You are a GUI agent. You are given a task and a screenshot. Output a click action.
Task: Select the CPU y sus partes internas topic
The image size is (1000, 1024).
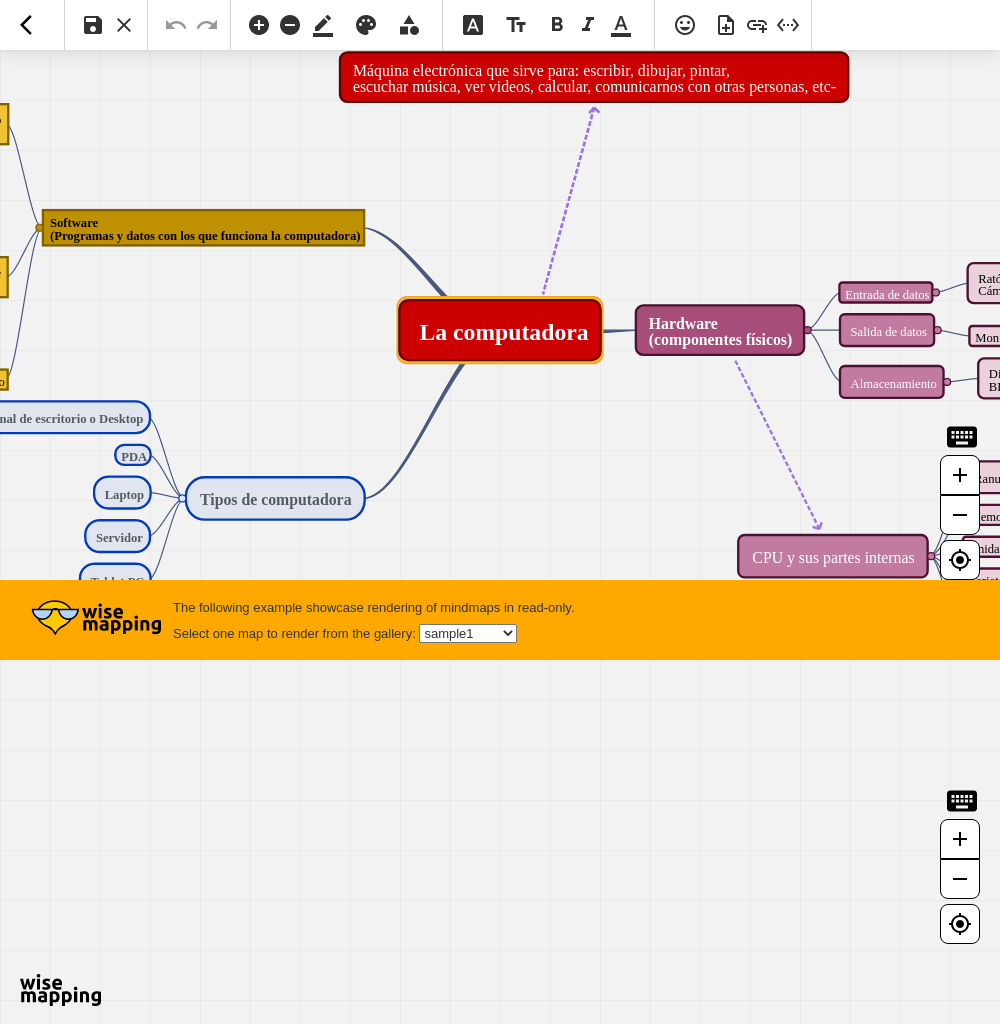(x=833, y=556)
